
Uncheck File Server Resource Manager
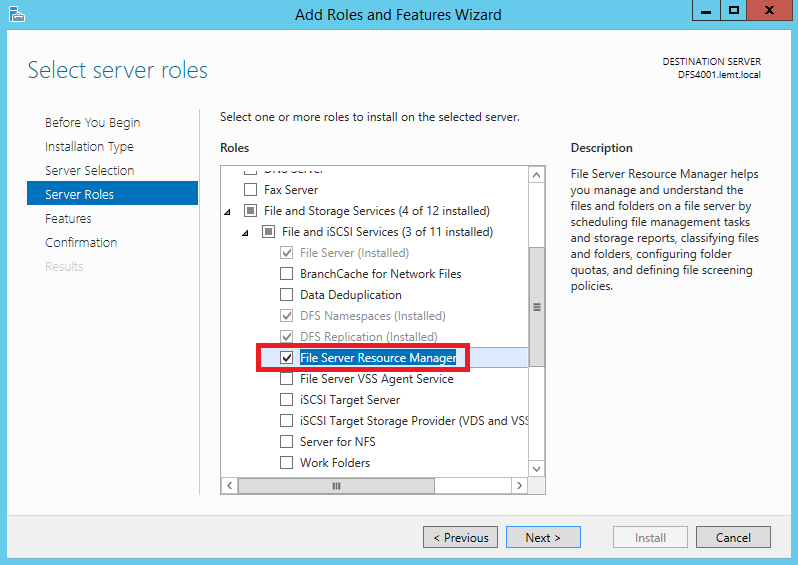pos(287,358)
